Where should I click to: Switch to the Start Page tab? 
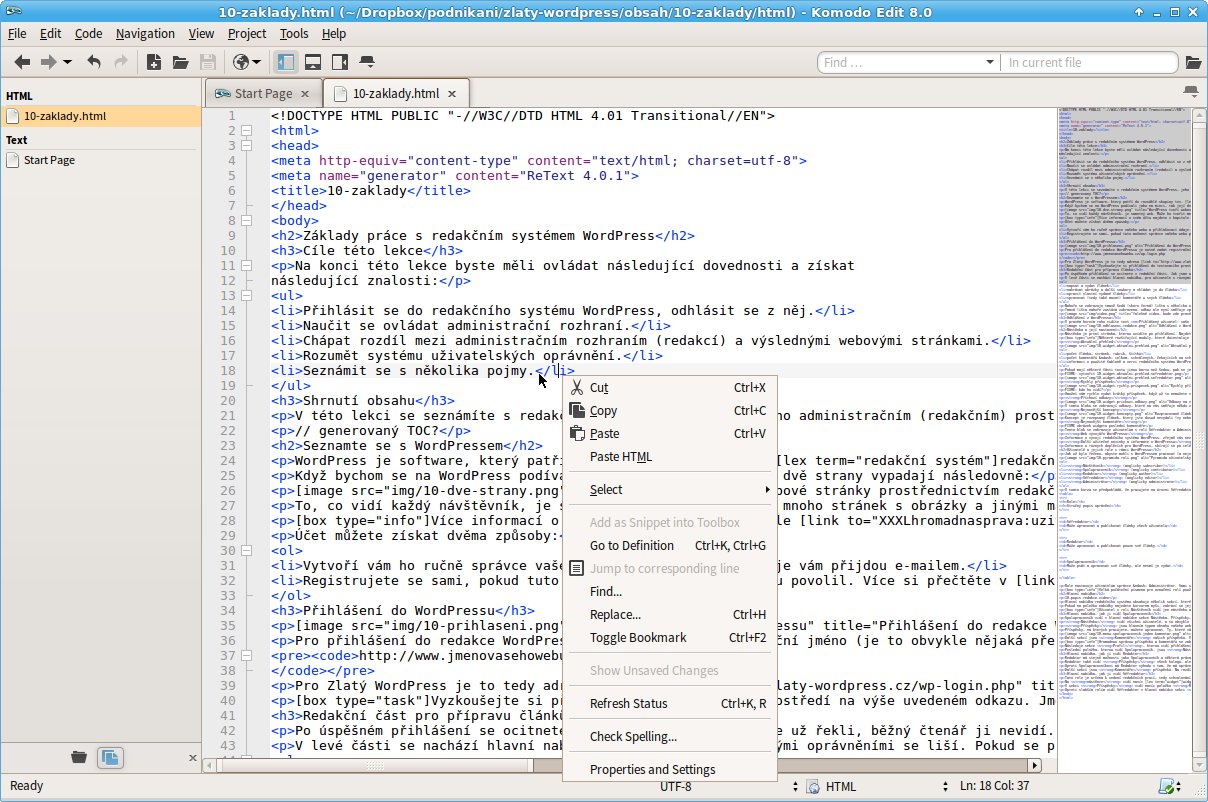click(x=264, y=93)
